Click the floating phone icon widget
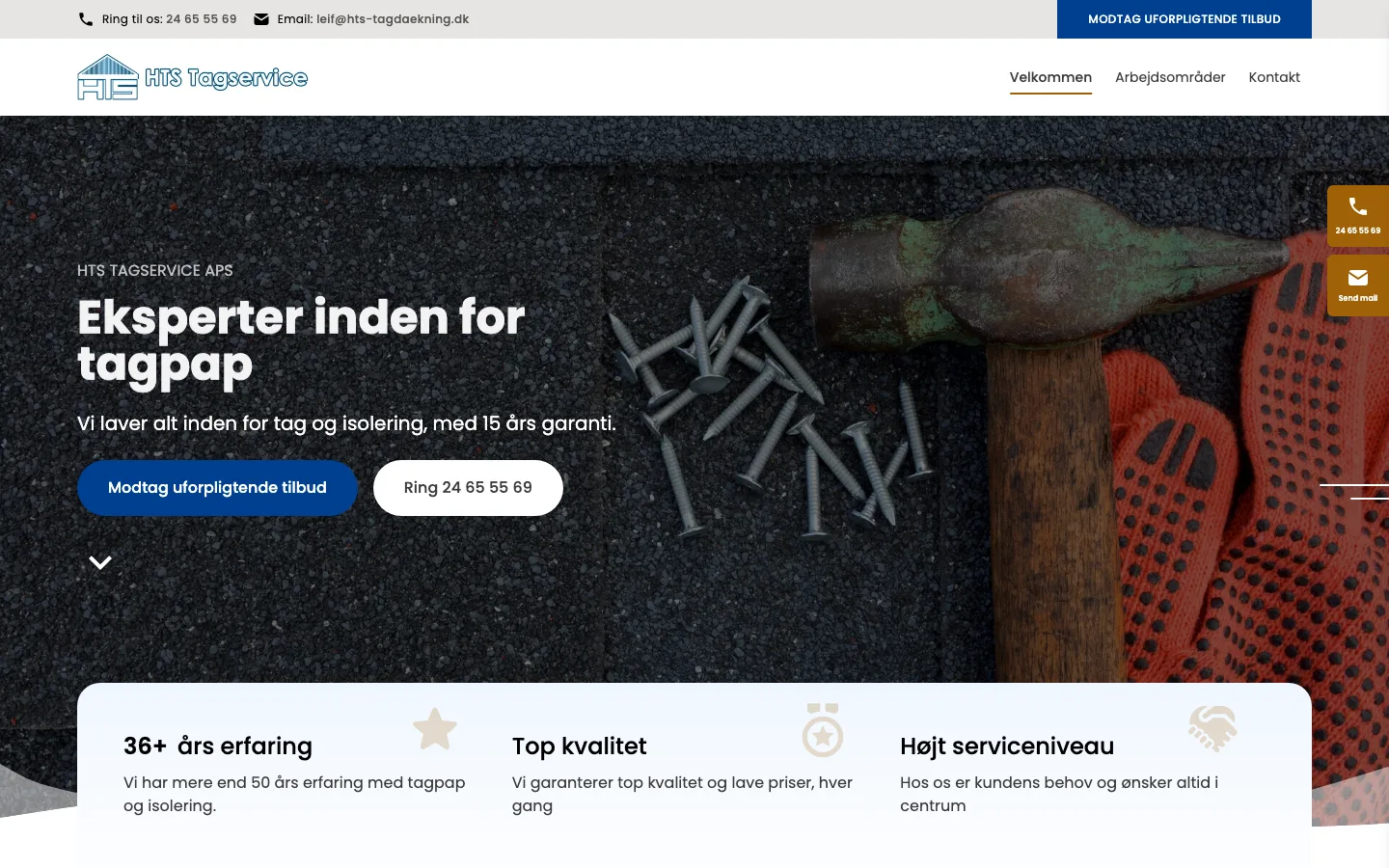 point(1357,207)
